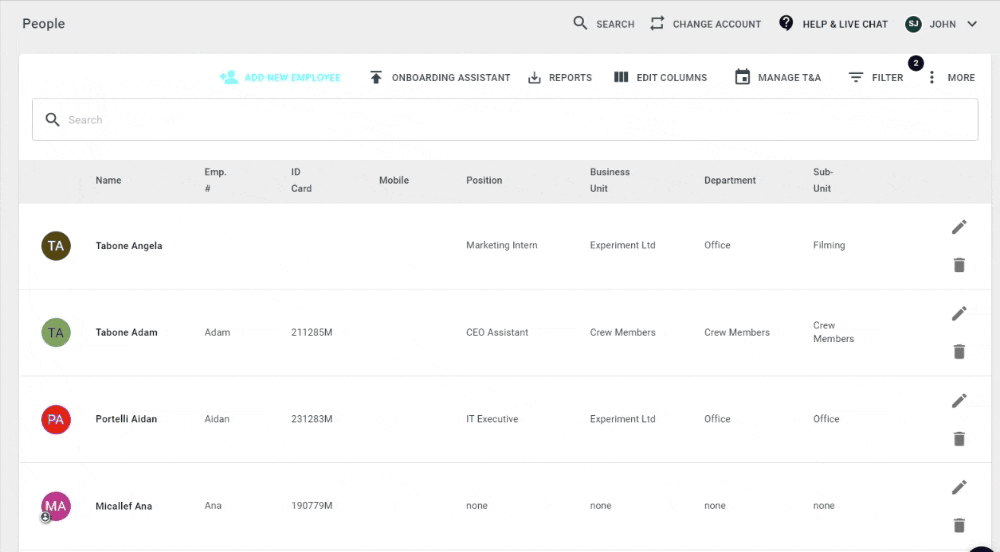Click Tabone Adam's green TA avatar
This screenshot has height=552, width=1000.
click(x=56, y=333)
